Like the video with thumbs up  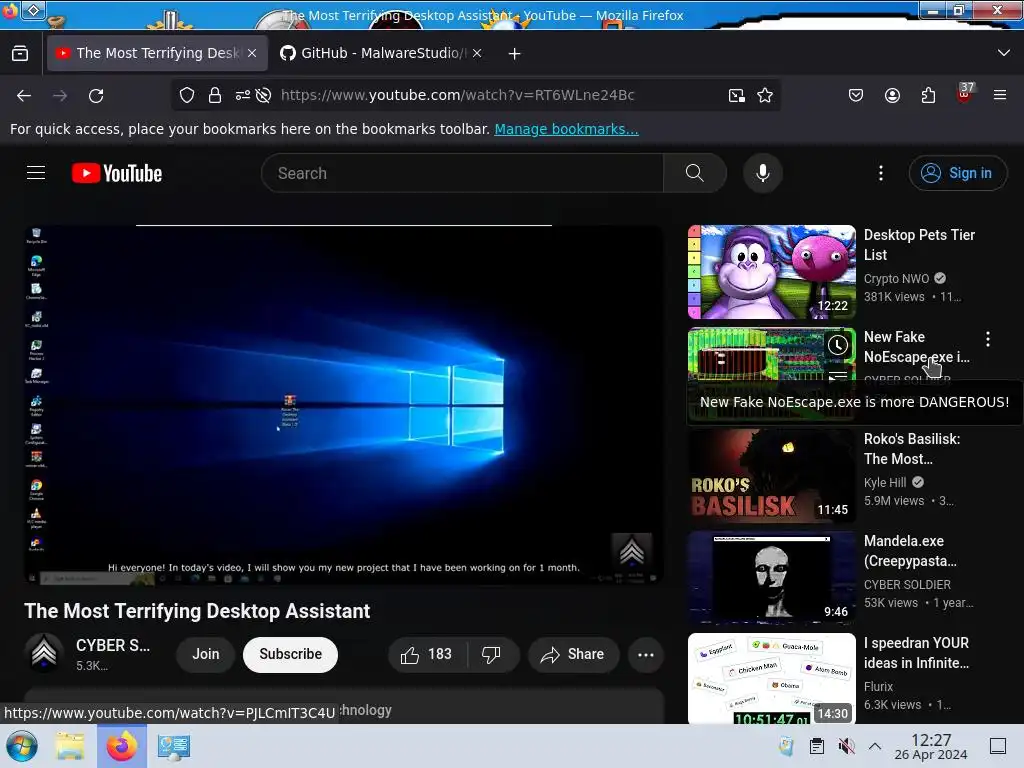click(428, 654)
